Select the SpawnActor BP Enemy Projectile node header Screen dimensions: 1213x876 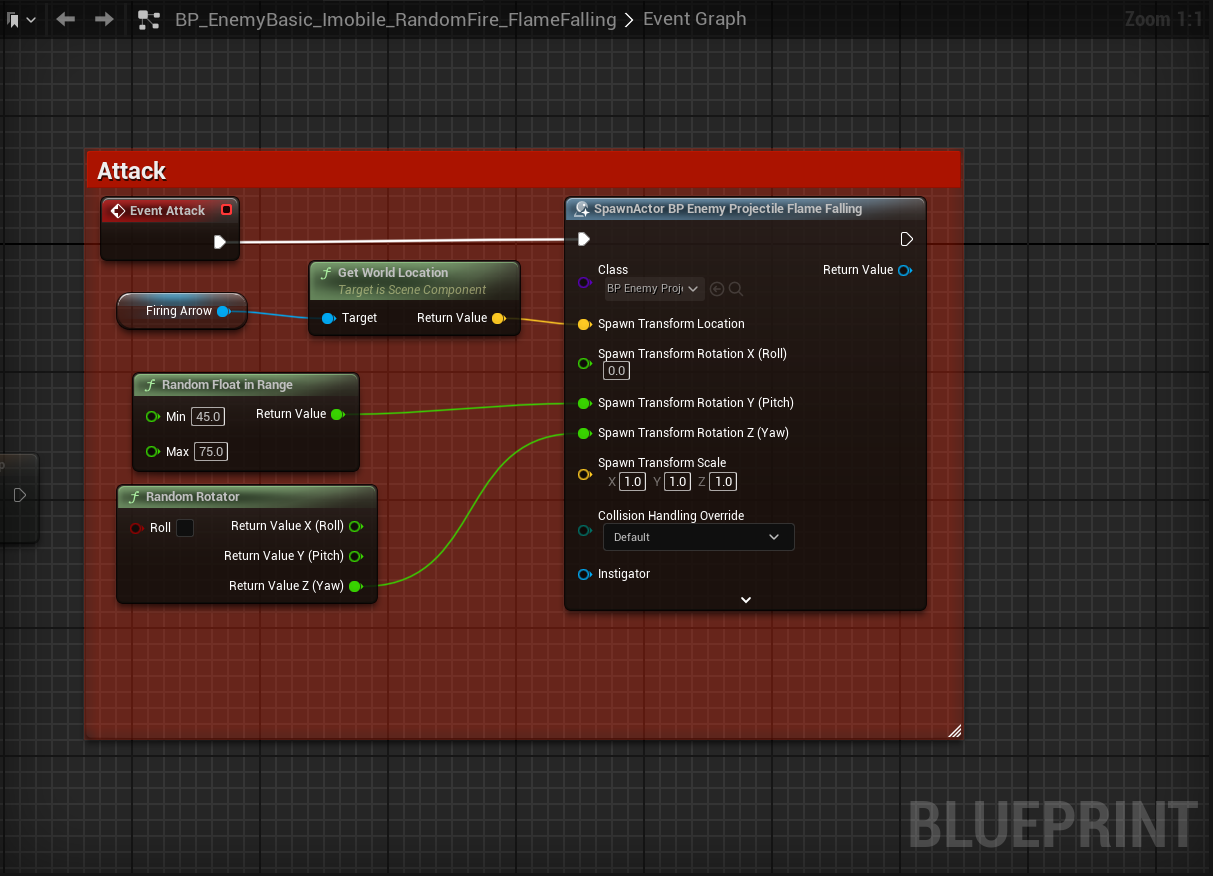745,209
